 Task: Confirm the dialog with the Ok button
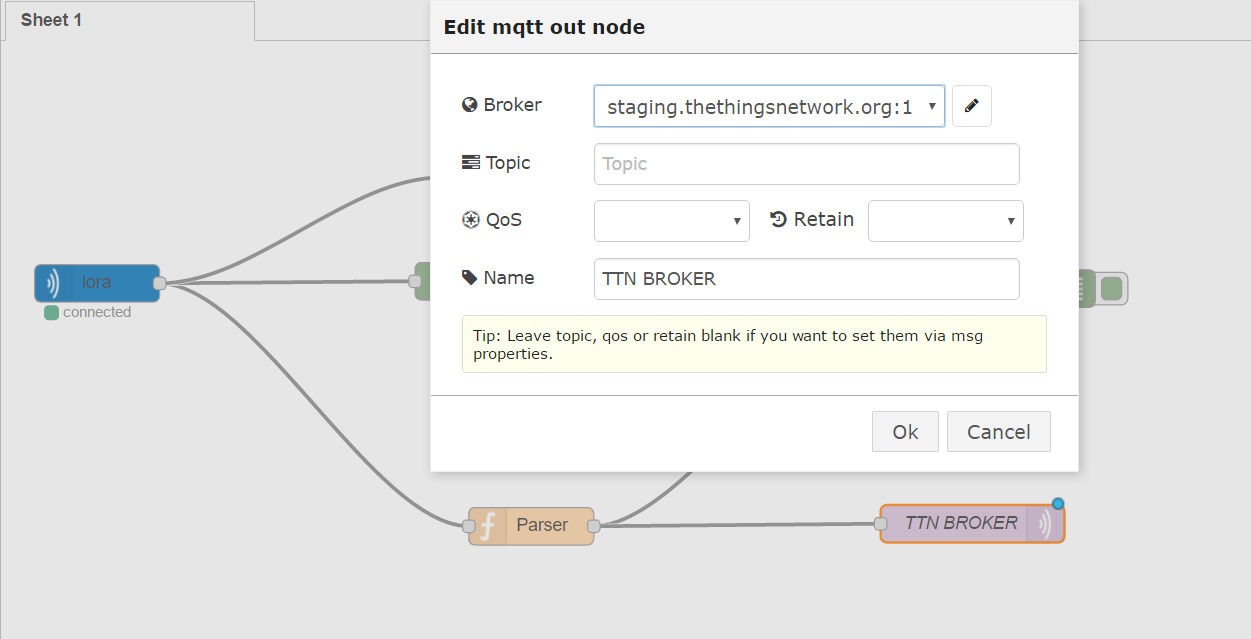click(905, 432)
